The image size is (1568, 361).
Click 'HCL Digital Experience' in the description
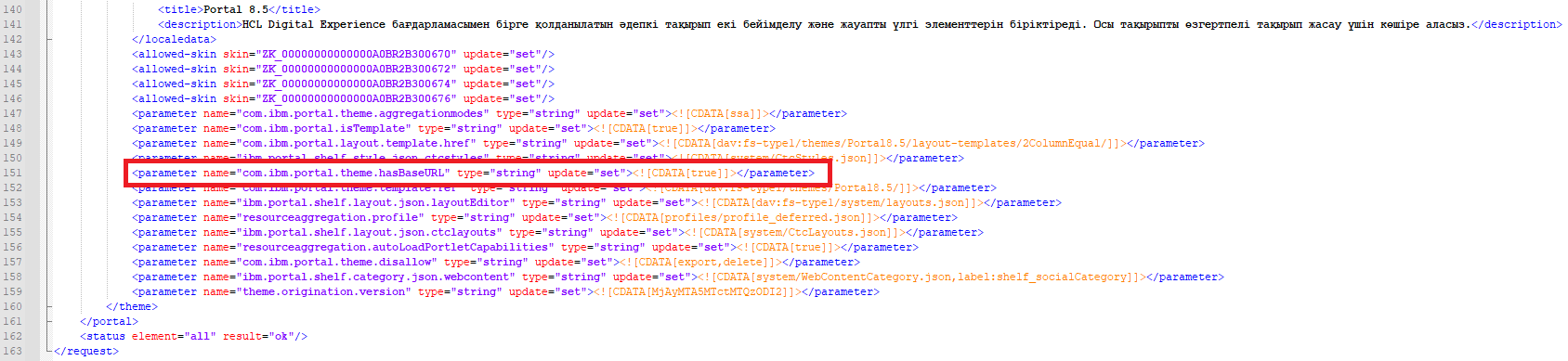(x=313, y=24)
